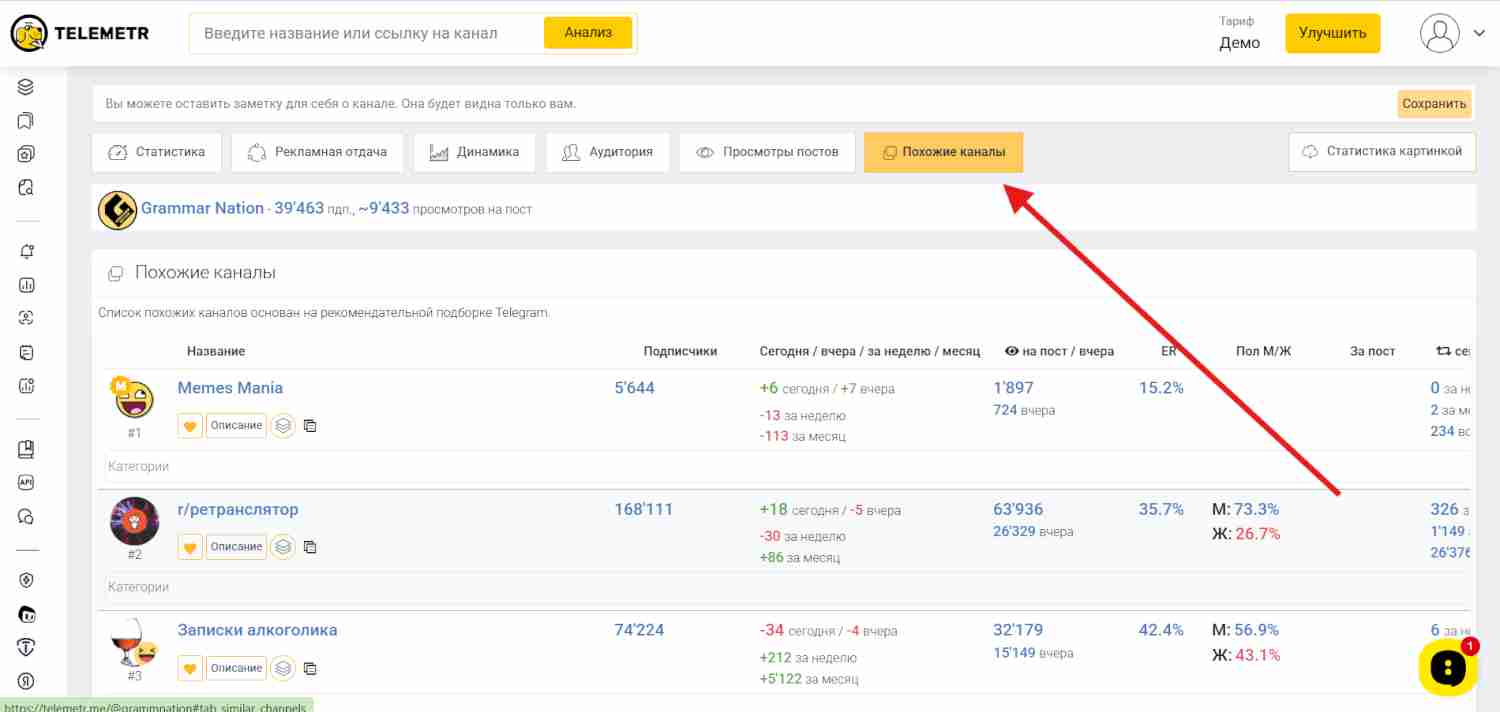This screenshot has height=712, width=1500.
Task: Toggle favorite heart for r/ретранслятор
Action: 190,547
